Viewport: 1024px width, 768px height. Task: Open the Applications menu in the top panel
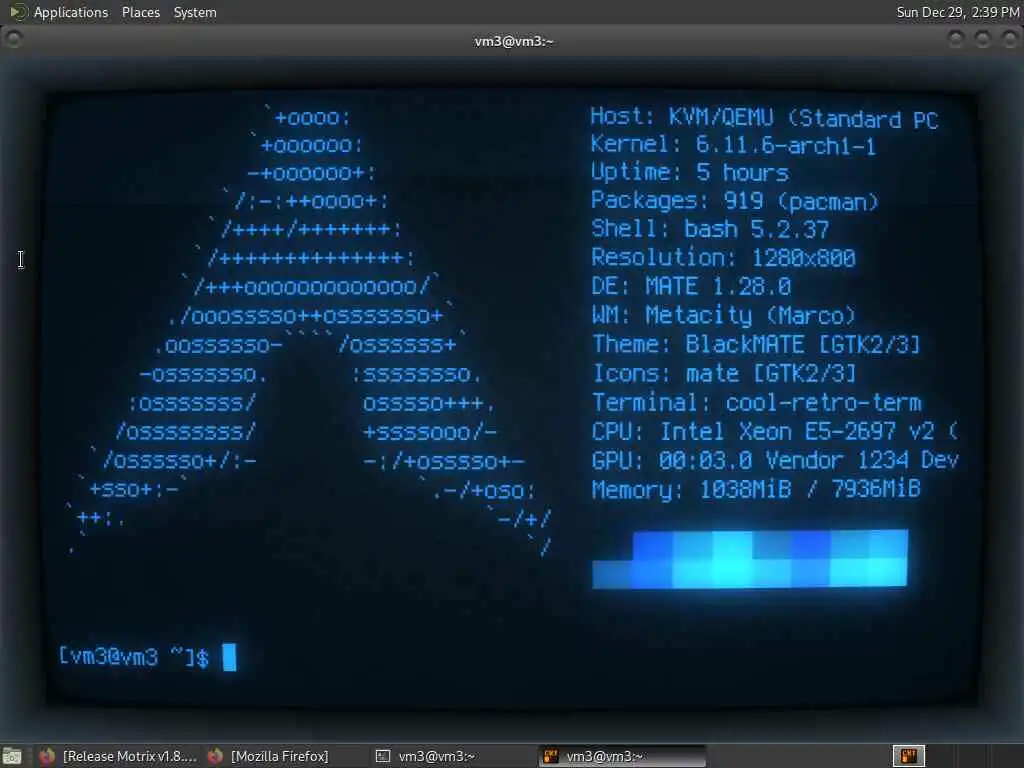(x=71, y=12)
